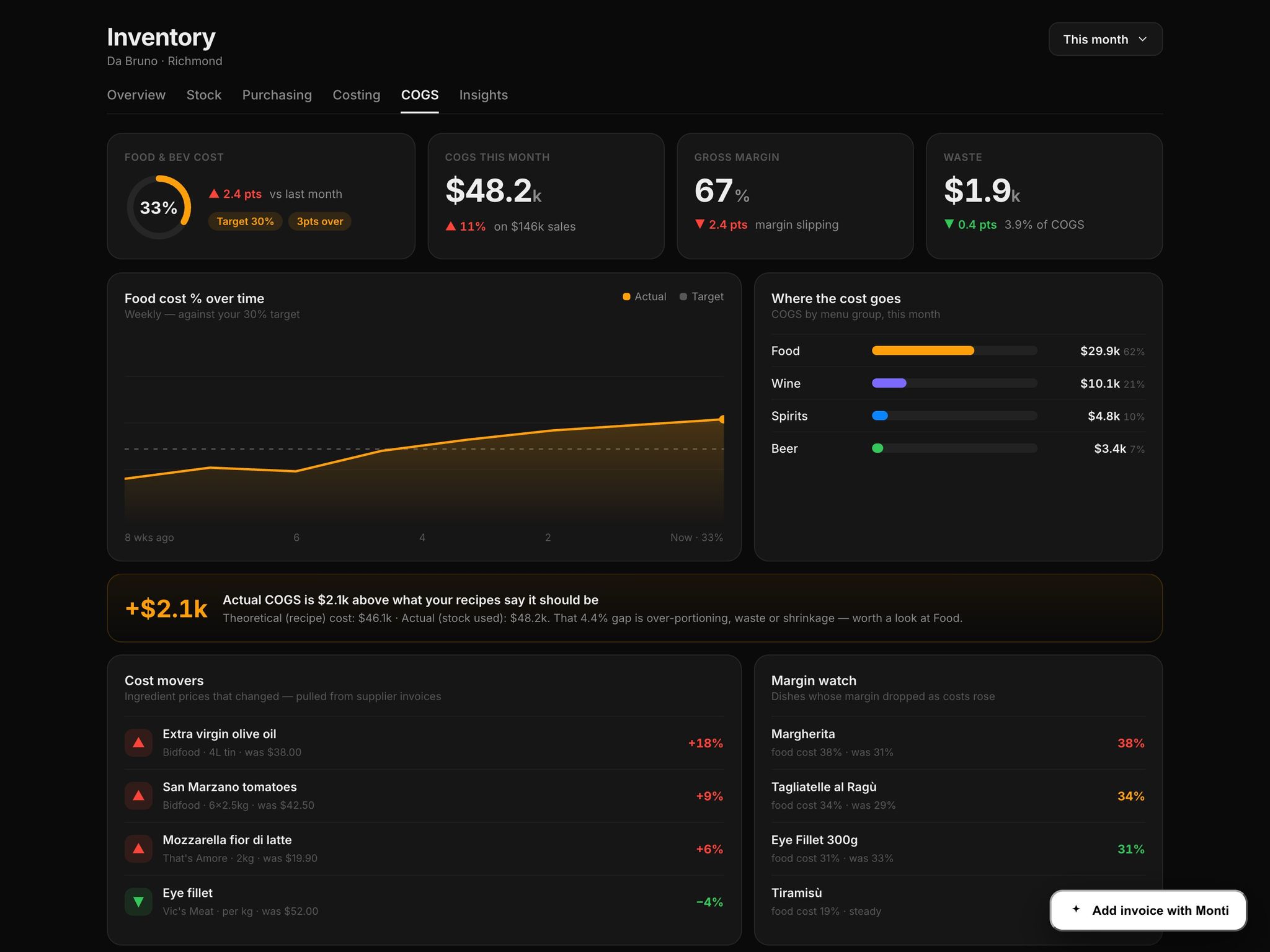Click the Now · 33% axis label
The image size is (1270, 952).
click(x=696, y=537)
